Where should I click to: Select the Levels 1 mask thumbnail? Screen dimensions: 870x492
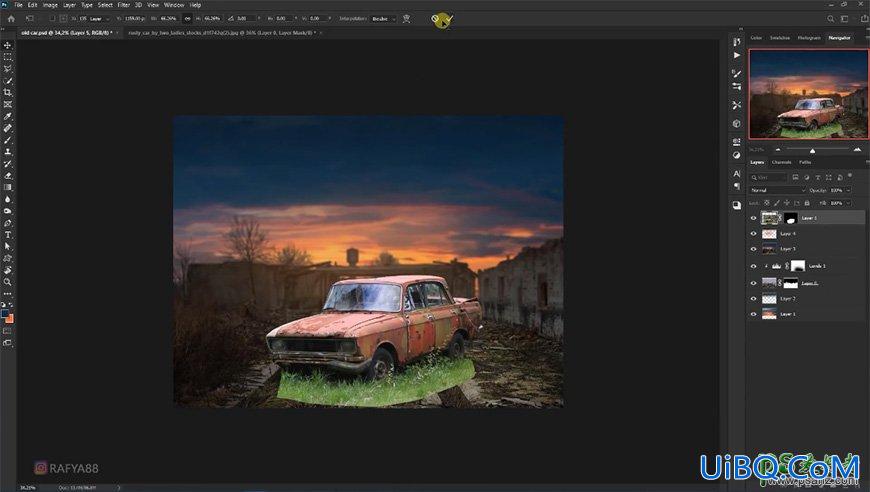[797, 266]
